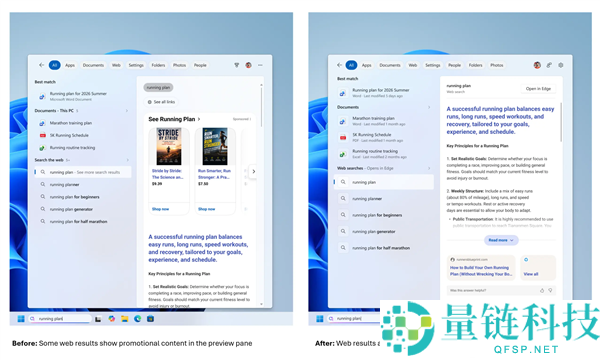This screenshot has width=600, height=360.
Task: Click the Excel icon for Running routine tracking in After panel
Action: pos(343,154)
